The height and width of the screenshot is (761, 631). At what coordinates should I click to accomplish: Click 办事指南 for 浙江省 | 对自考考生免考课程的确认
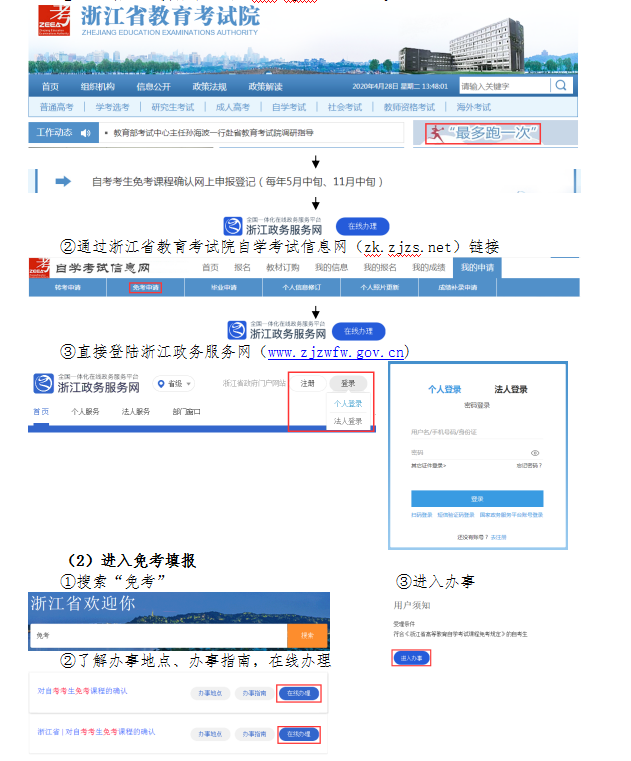(x=254, y=734)
